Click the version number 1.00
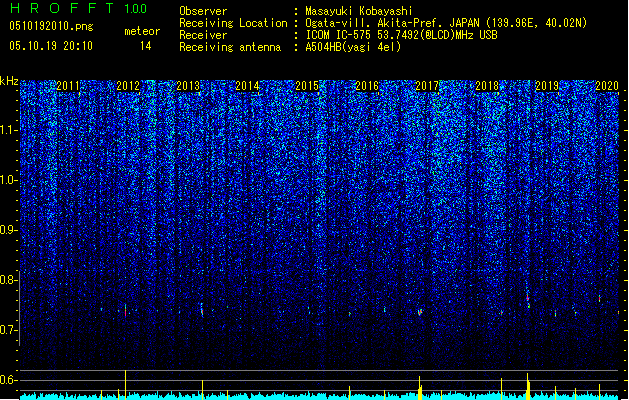The height and width of the screenshot is (400, 629). [x=136, y=8]
